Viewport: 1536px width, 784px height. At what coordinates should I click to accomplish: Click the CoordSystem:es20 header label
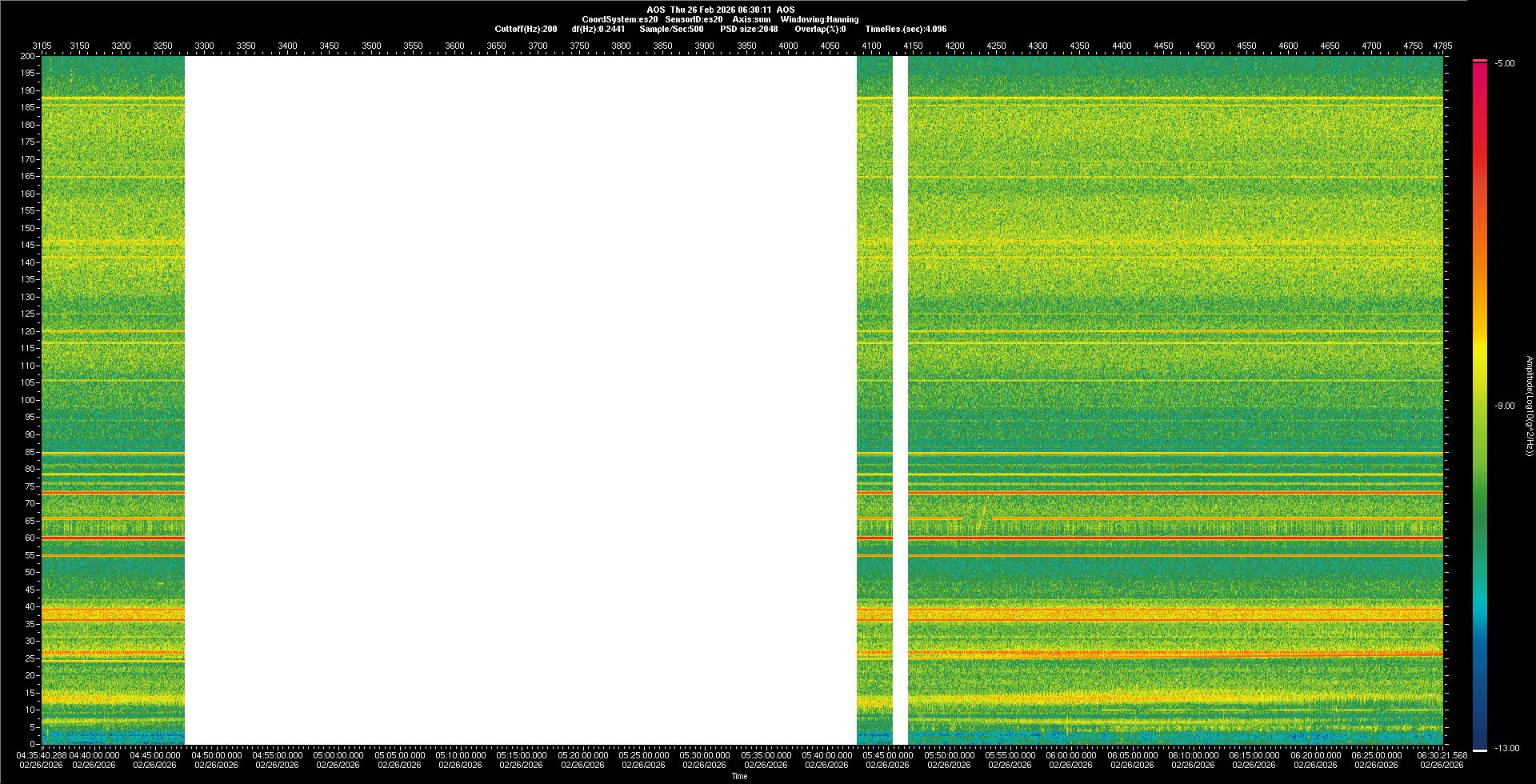click(x=619, y=19)
